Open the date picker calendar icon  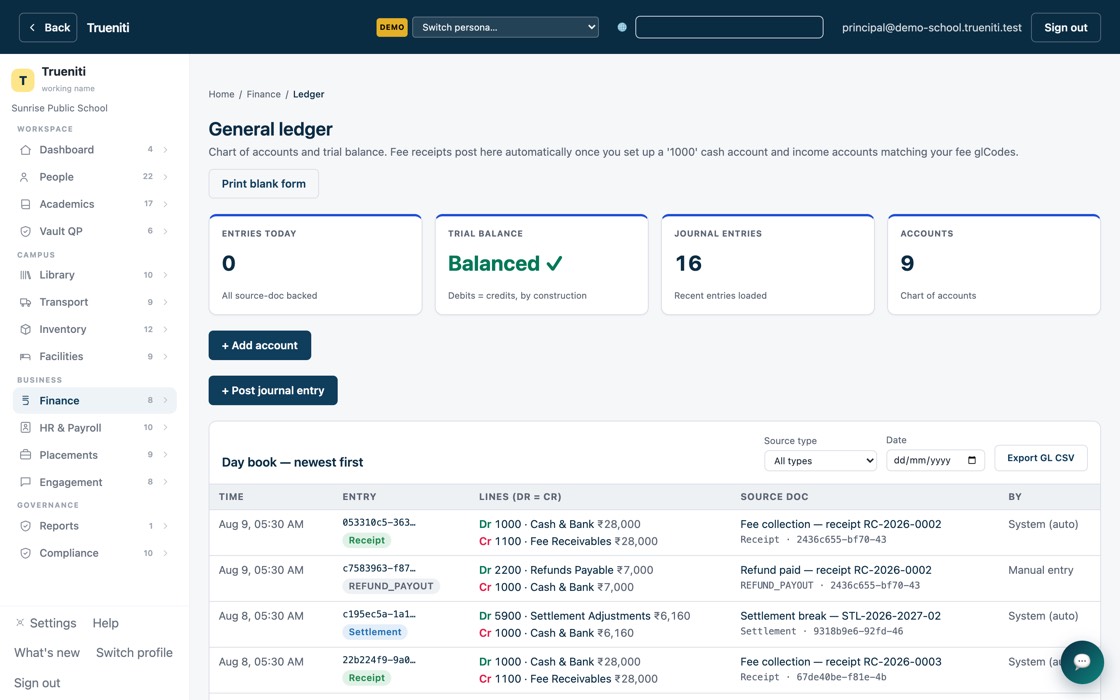coord(971,460)
